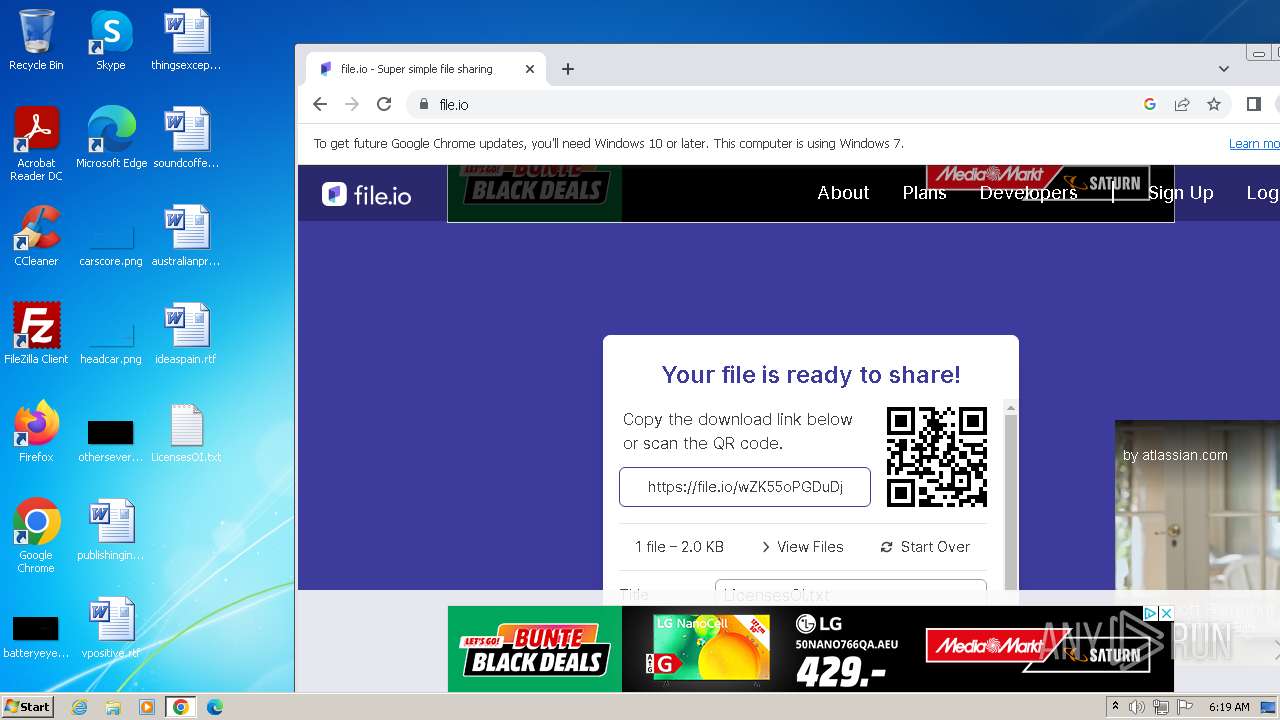Open Edge from the taskbar
The image size is (1280, 720).
214,707
